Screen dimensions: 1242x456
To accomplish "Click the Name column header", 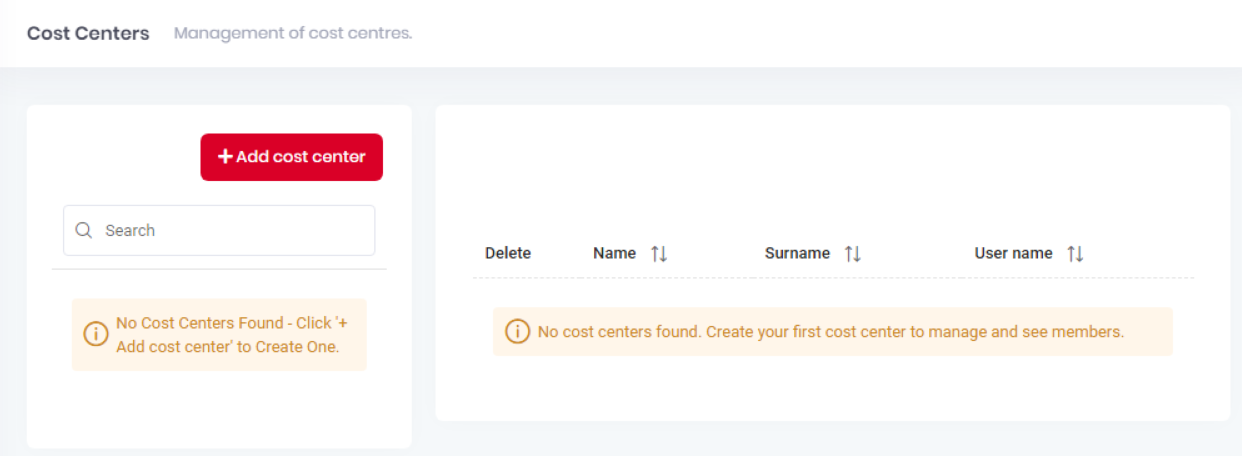I will tap(614, 253).
